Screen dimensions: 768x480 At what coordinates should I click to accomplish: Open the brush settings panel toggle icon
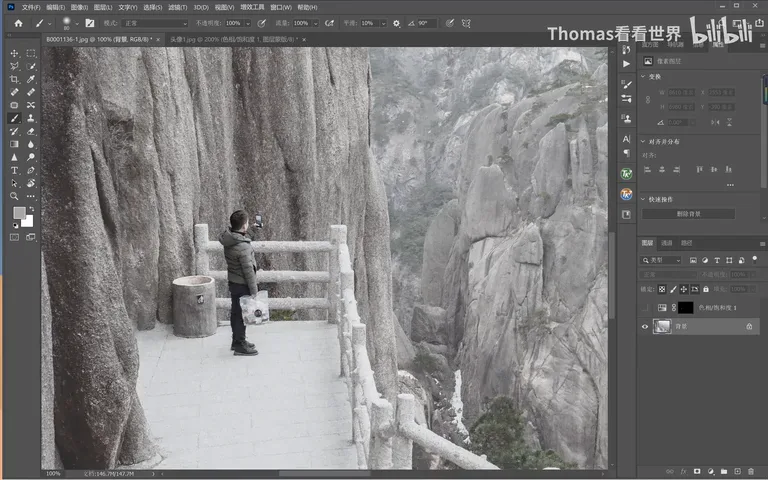pos(90,23)
